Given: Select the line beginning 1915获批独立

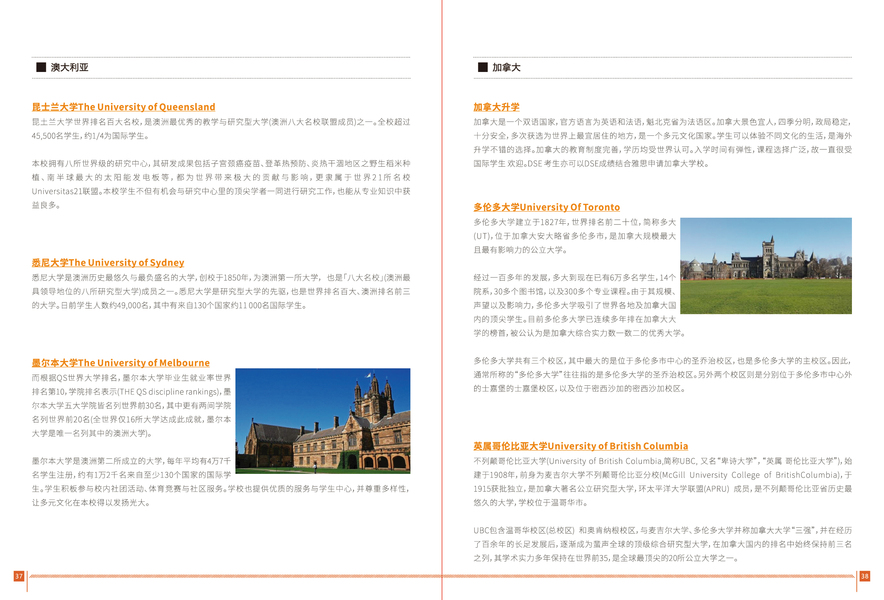Looking at the screenshot, I should pyautogui.click(x=662, y=489).
